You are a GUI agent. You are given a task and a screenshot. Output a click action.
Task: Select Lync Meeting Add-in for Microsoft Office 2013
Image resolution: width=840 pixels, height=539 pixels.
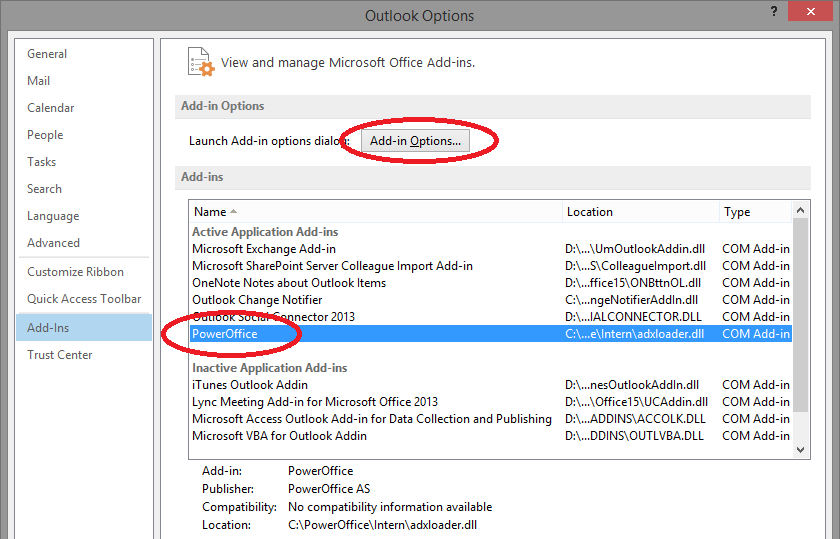click(490, 402)
